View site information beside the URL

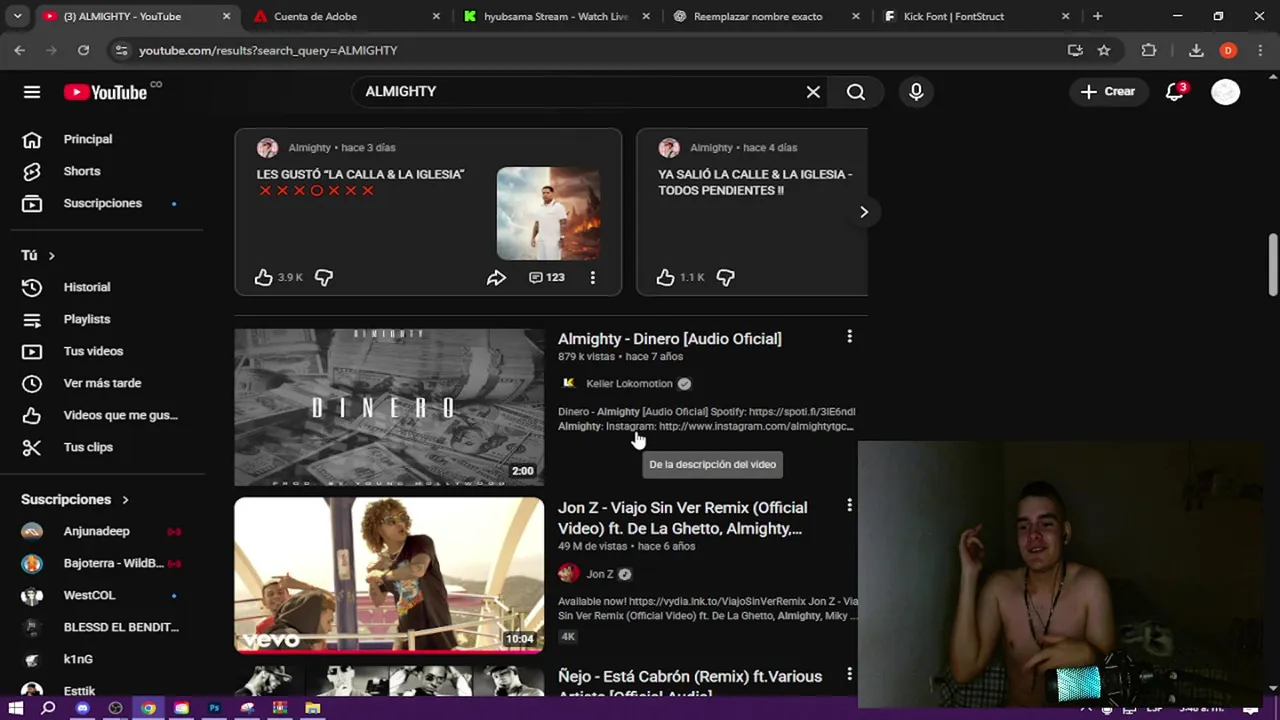pyautogui.click(x=121, y=50)
